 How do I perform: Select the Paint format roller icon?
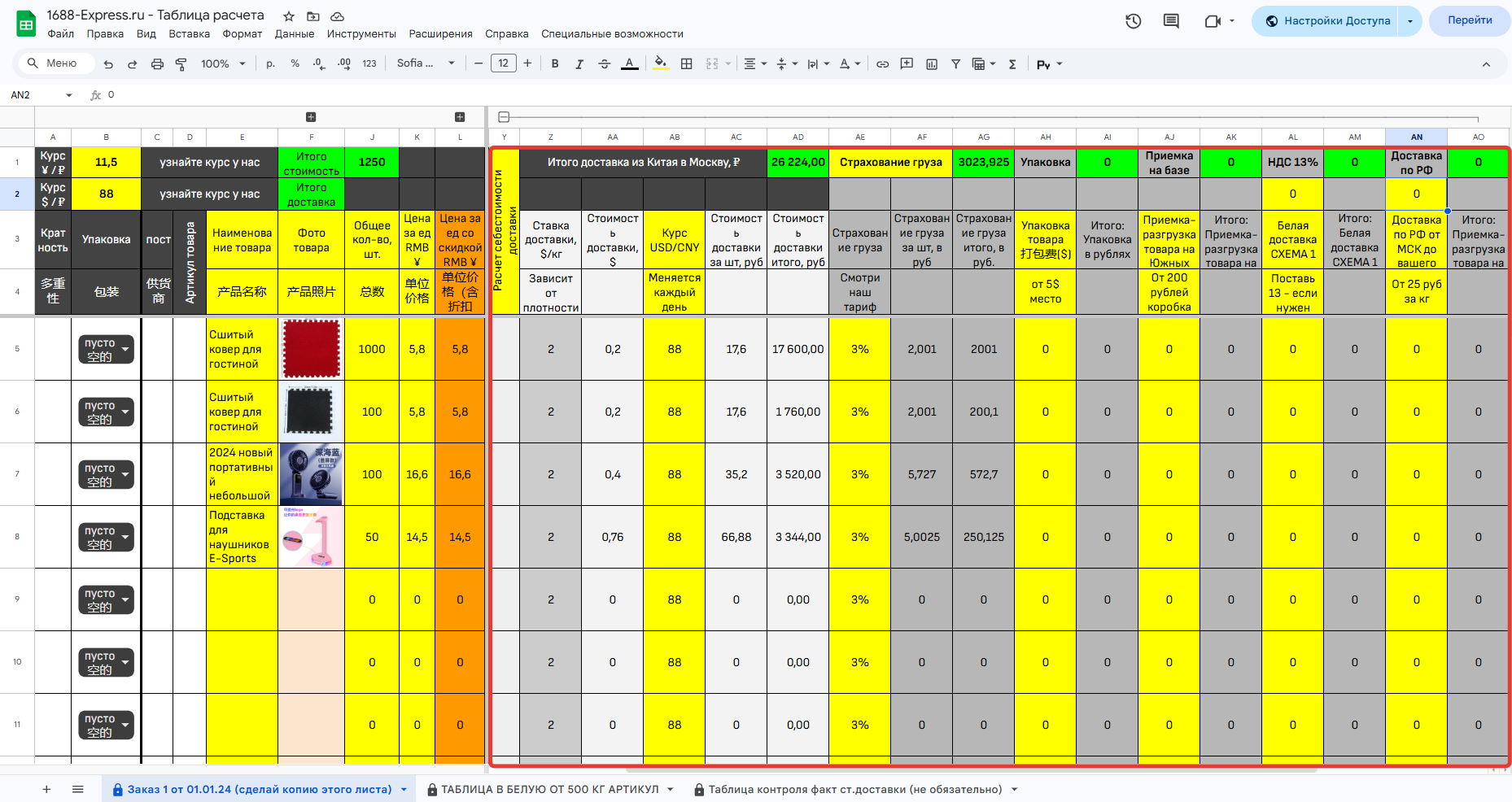[x=181, y=64]
